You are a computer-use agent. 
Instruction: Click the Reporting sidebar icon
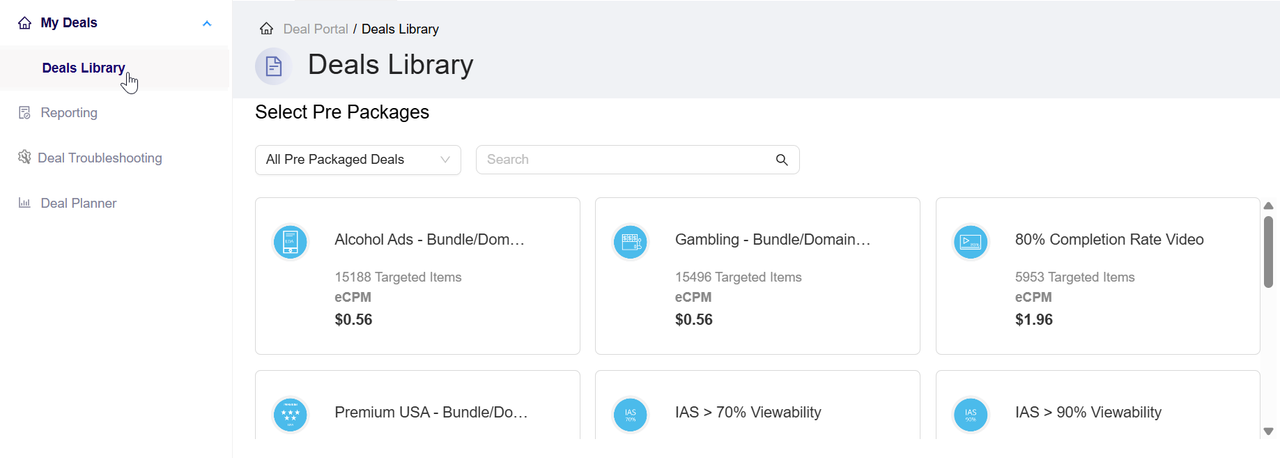coord(25,113)
